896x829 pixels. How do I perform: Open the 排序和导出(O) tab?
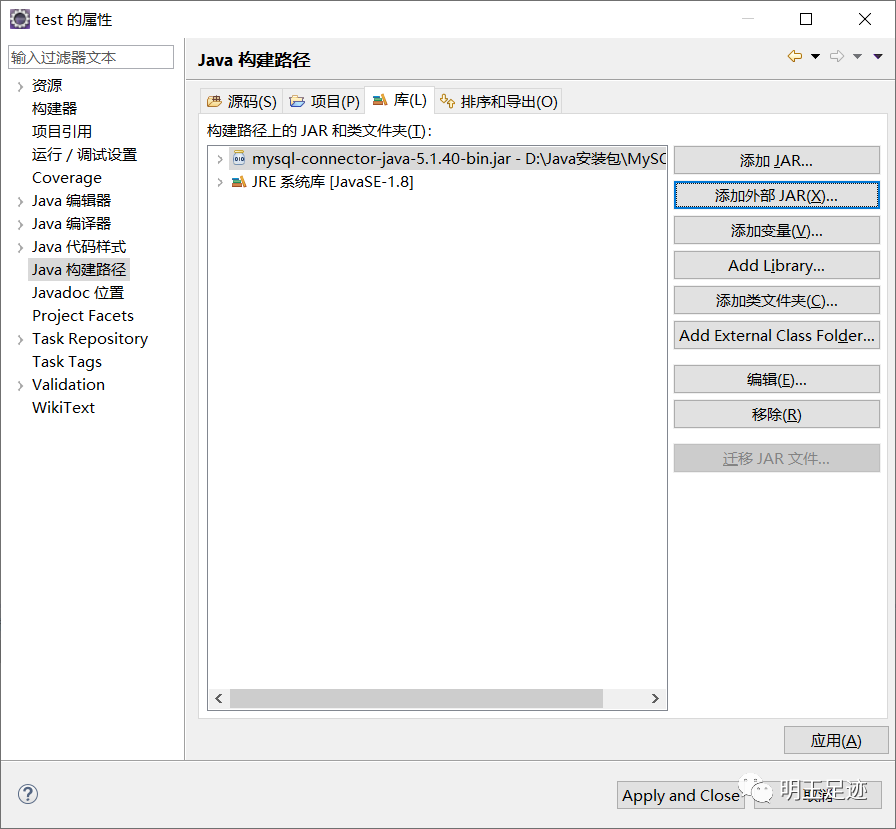click(499, 102)
